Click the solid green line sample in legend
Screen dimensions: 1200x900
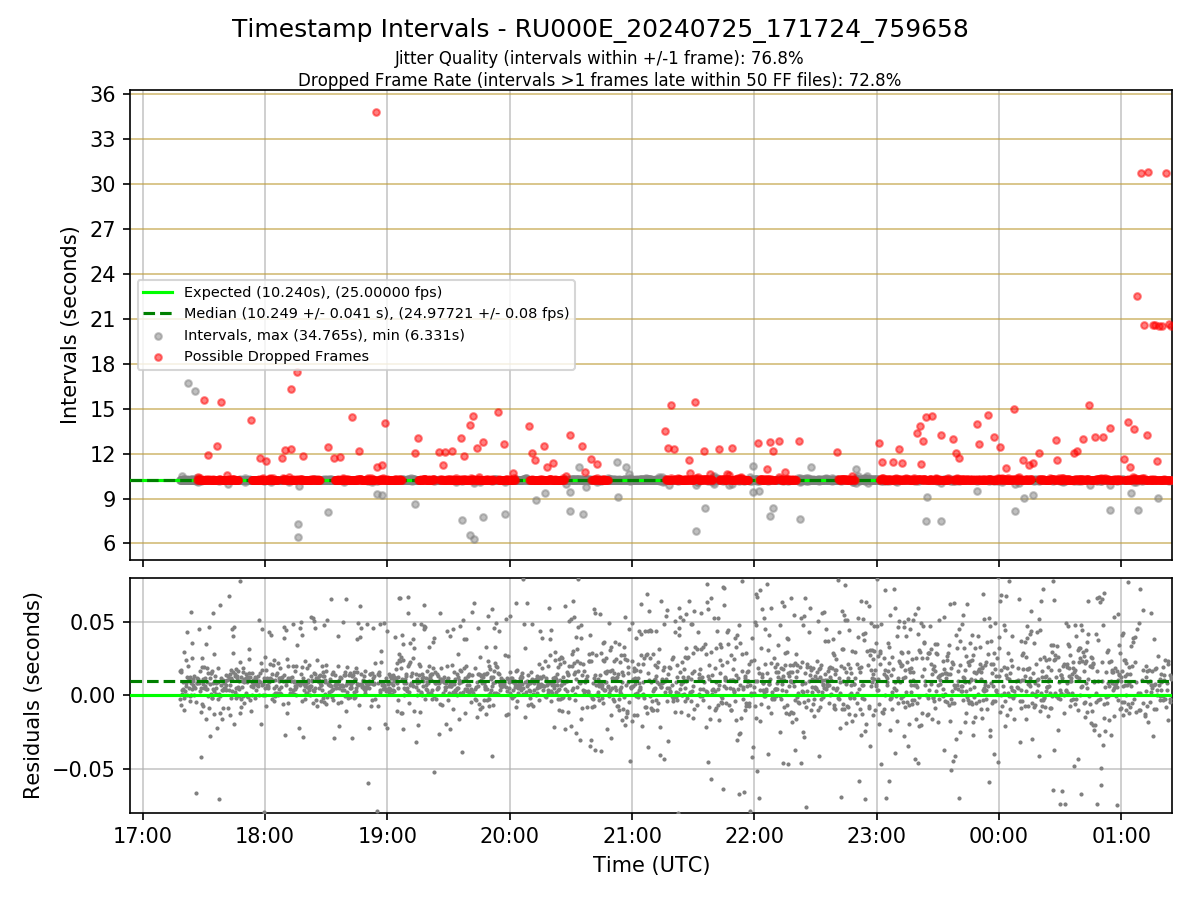pos(159,292)
